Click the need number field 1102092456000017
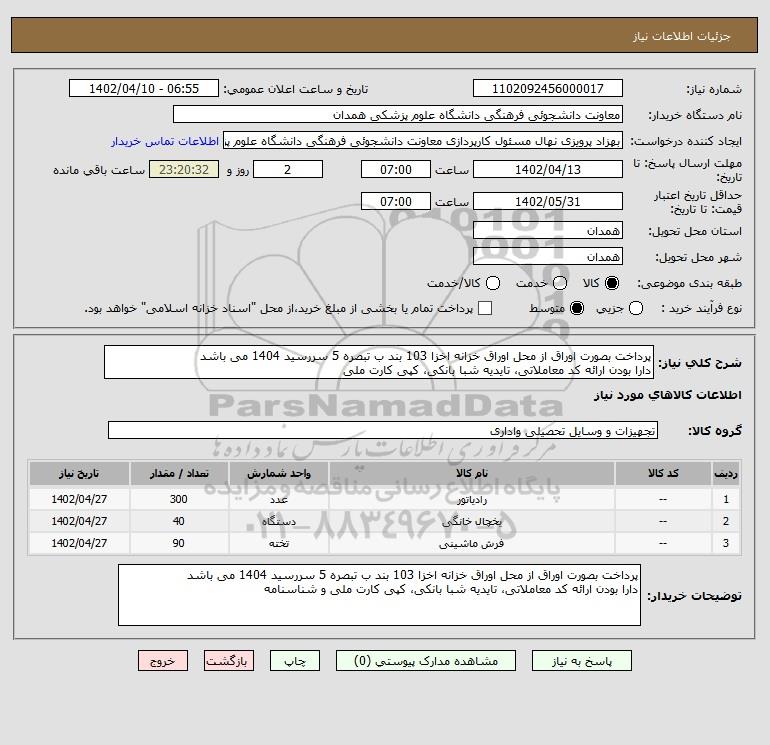 tap(548, 89)
